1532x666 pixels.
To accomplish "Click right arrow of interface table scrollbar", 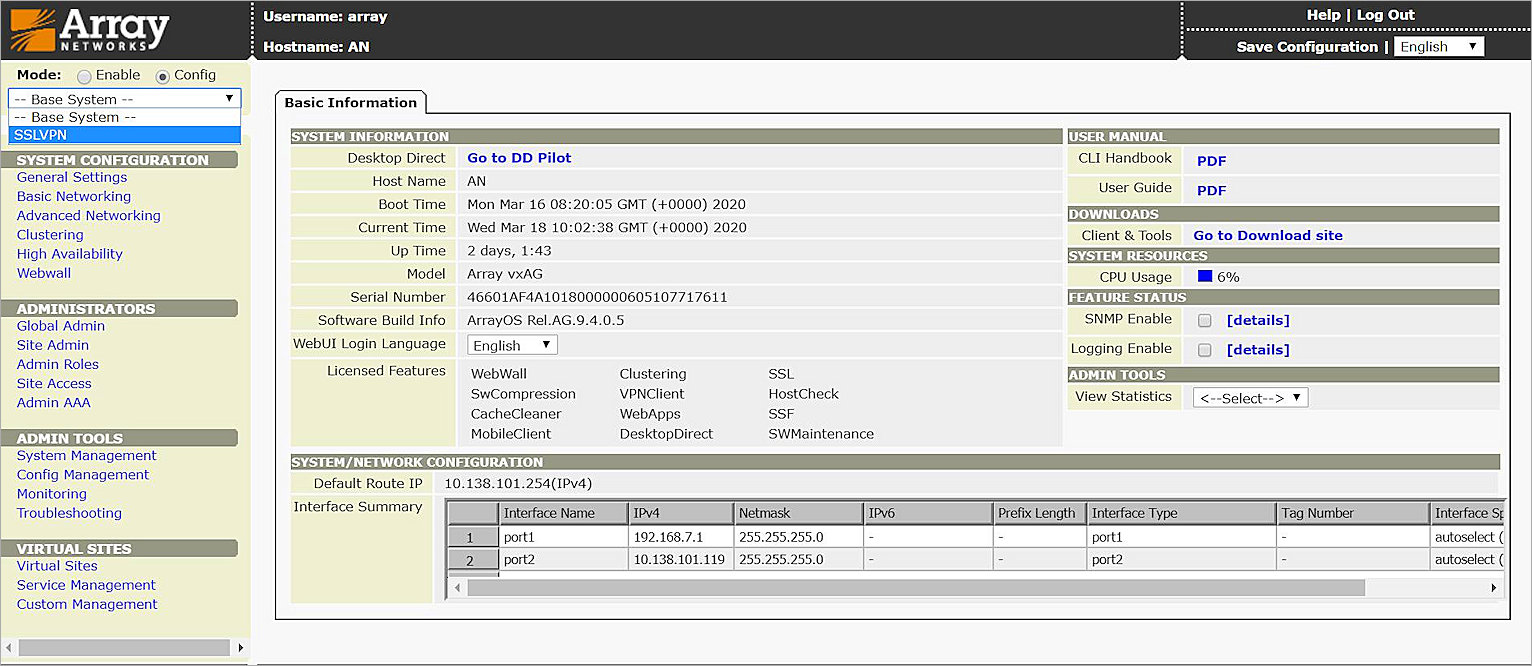I will click(1494, 588).
